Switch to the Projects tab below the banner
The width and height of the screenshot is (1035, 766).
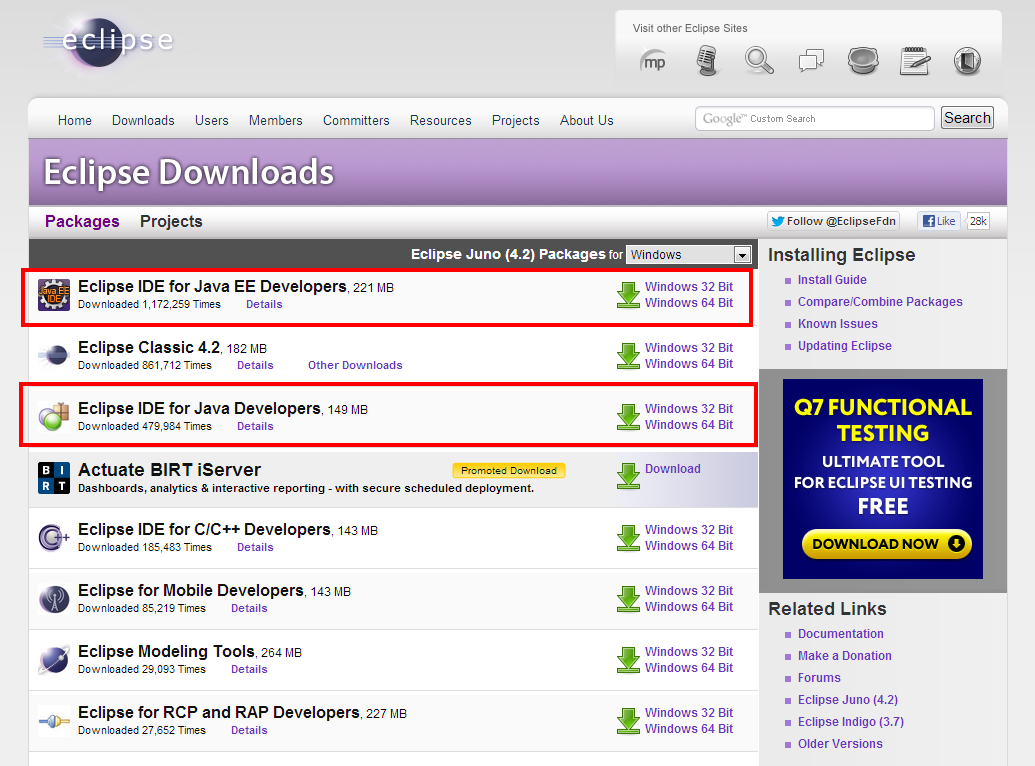(171, 221)
